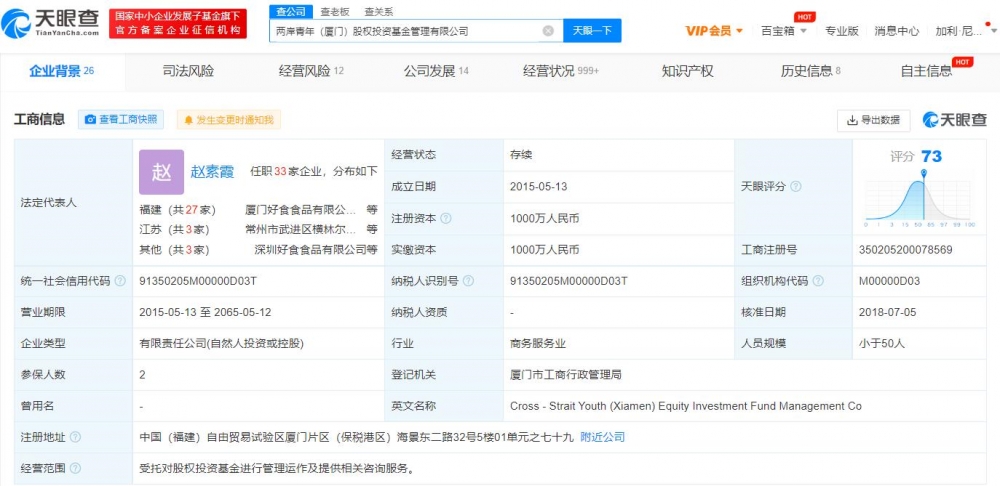This screenshot has width=1000, height=486.
Task: Click 查看工商快照 button
Action: [x=121, y=119]
